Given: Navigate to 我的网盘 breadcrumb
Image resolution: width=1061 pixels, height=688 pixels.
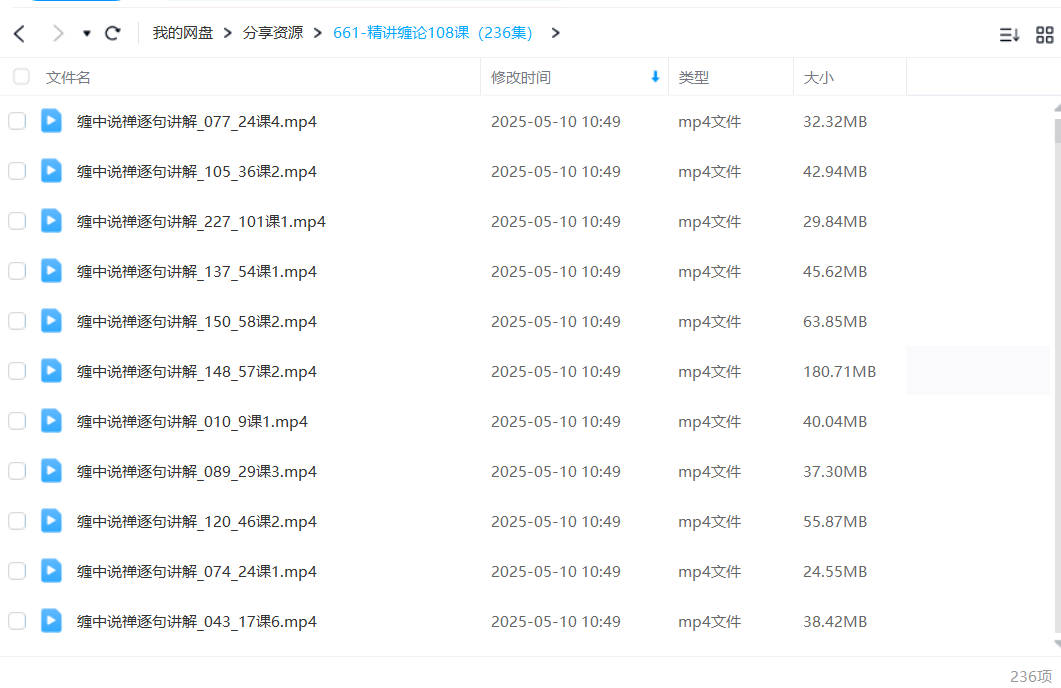Looking at the screenshot, I should pos(183,32).
